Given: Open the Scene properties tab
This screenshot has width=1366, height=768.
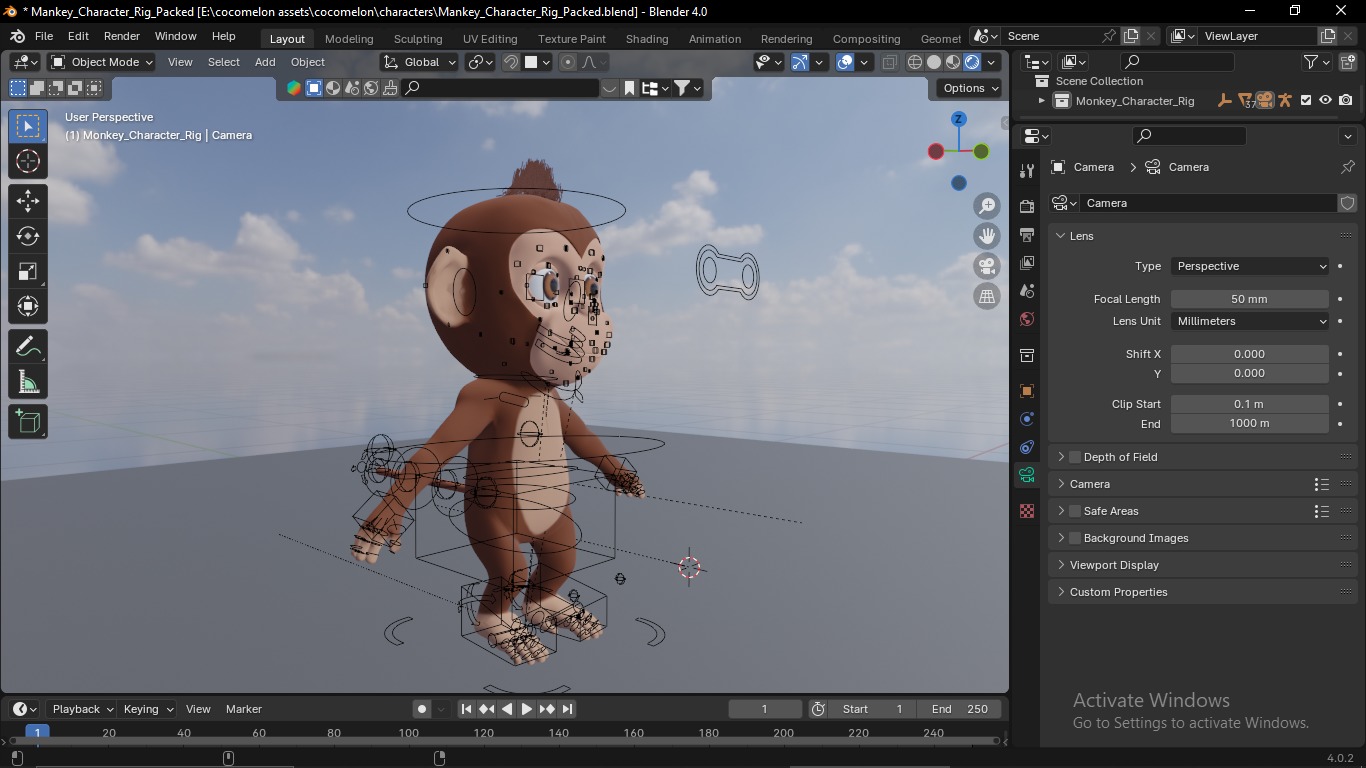Looking at the screenshot, I should (x=1027, y=291).
